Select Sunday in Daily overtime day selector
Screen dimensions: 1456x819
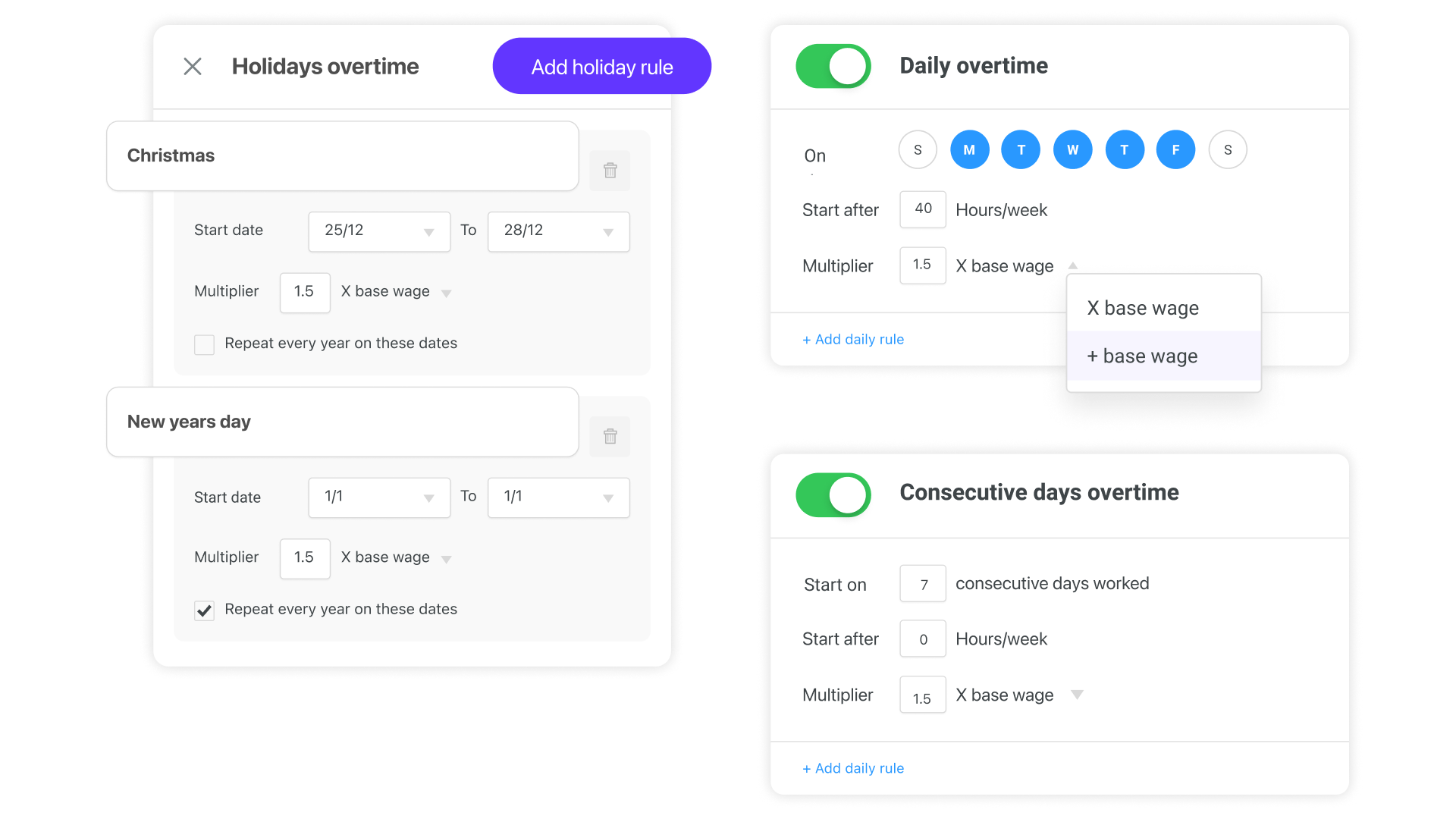[x=918, y=149]
